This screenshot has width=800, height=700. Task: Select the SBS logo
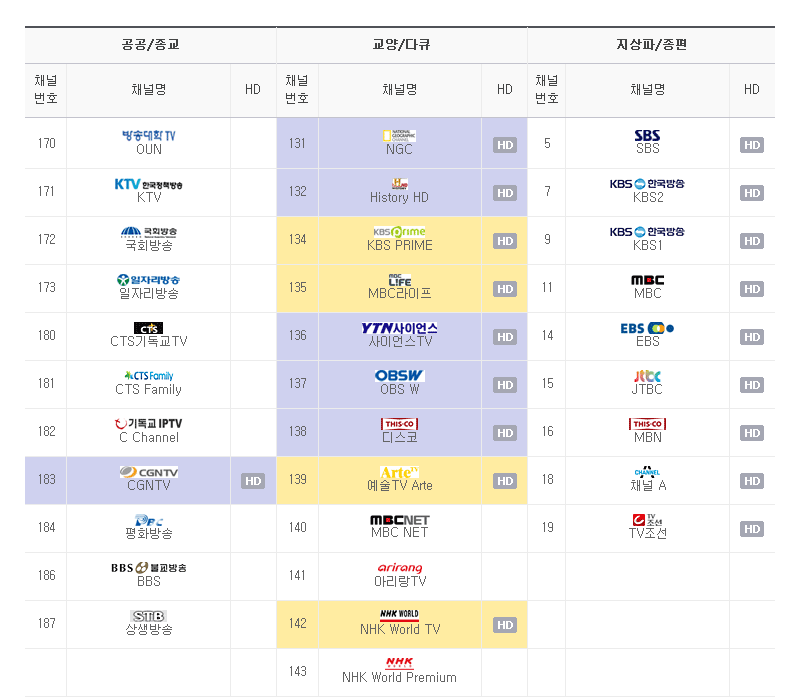point(647,136)
